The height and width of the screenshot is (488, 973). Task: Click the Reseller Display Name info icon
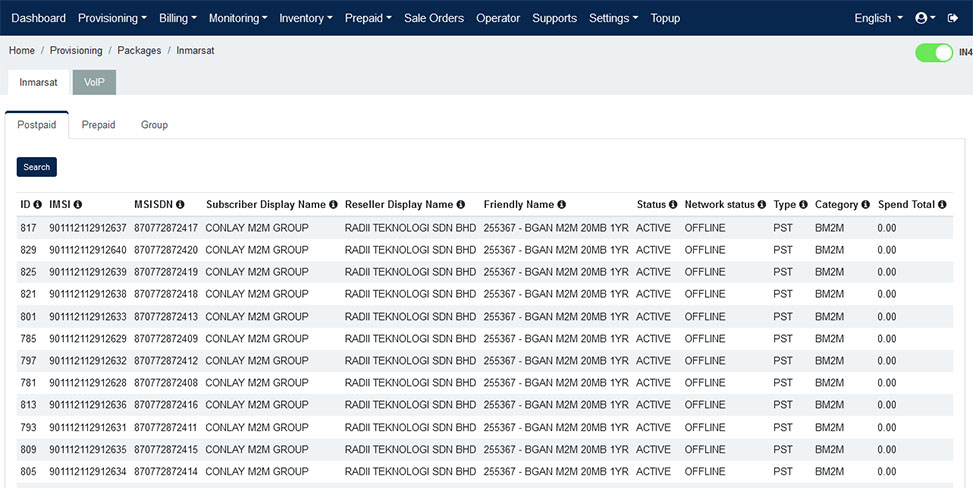pyautogui.click(x=460, y=205)
